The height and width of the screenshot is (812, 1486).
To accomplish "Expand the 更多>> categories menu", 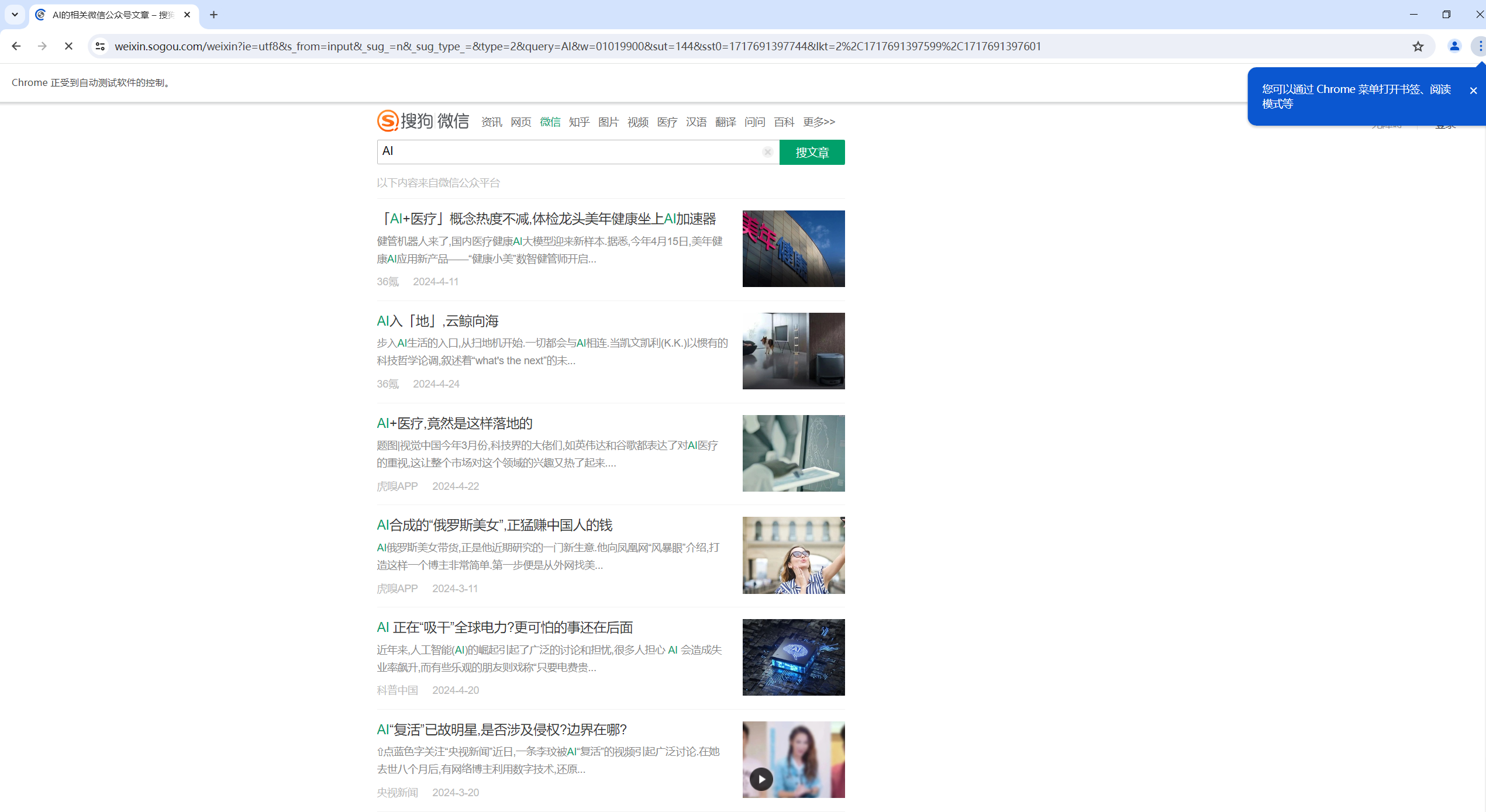I will [819, 122].
